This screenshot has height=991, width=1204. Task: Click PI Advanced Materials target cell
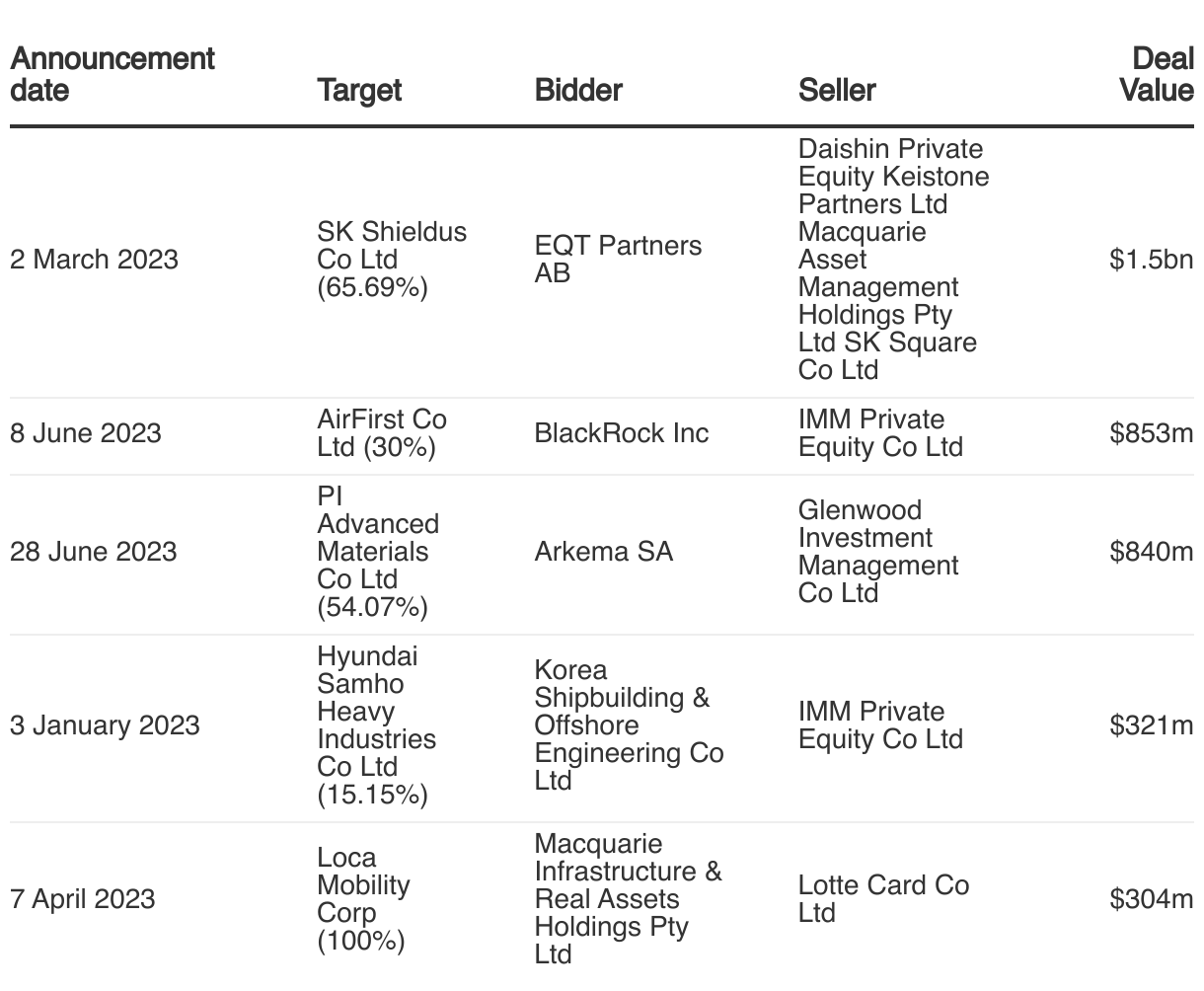(x=378, y=552)
